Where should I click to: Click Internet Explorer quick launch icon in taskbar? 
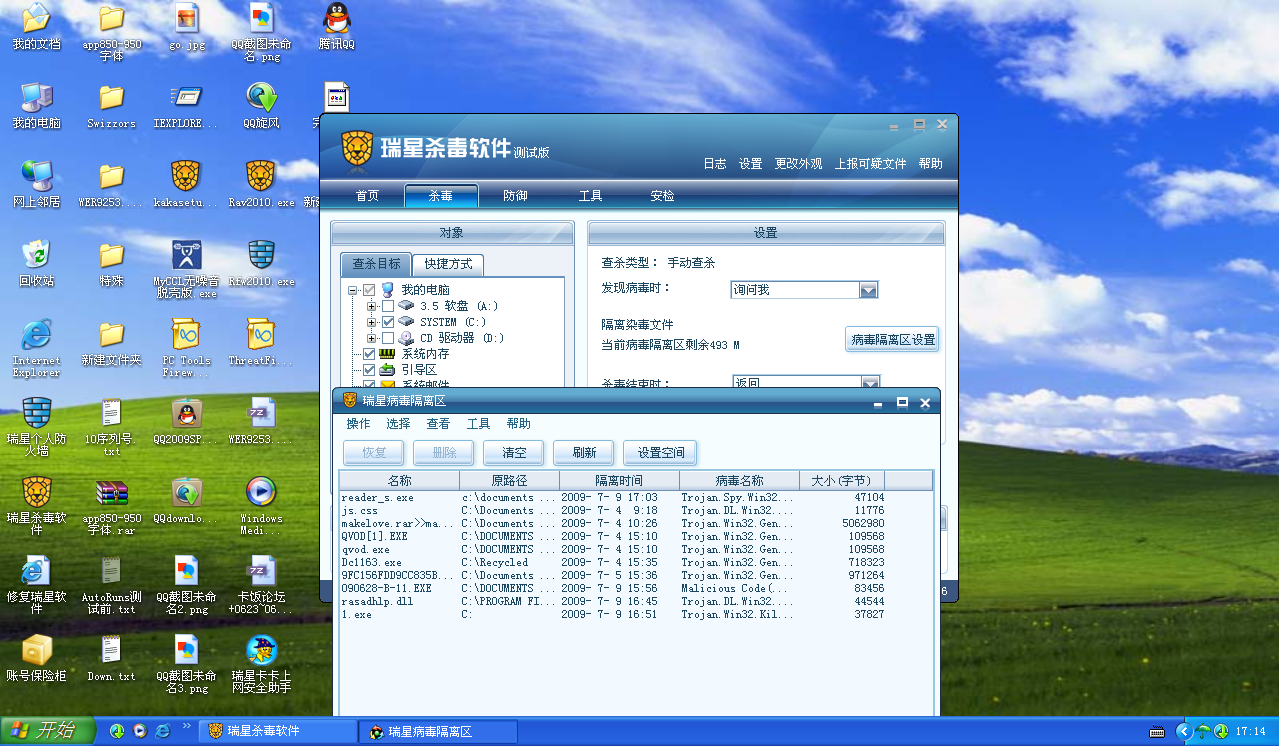pyautogui.click(x=162, y=731)
